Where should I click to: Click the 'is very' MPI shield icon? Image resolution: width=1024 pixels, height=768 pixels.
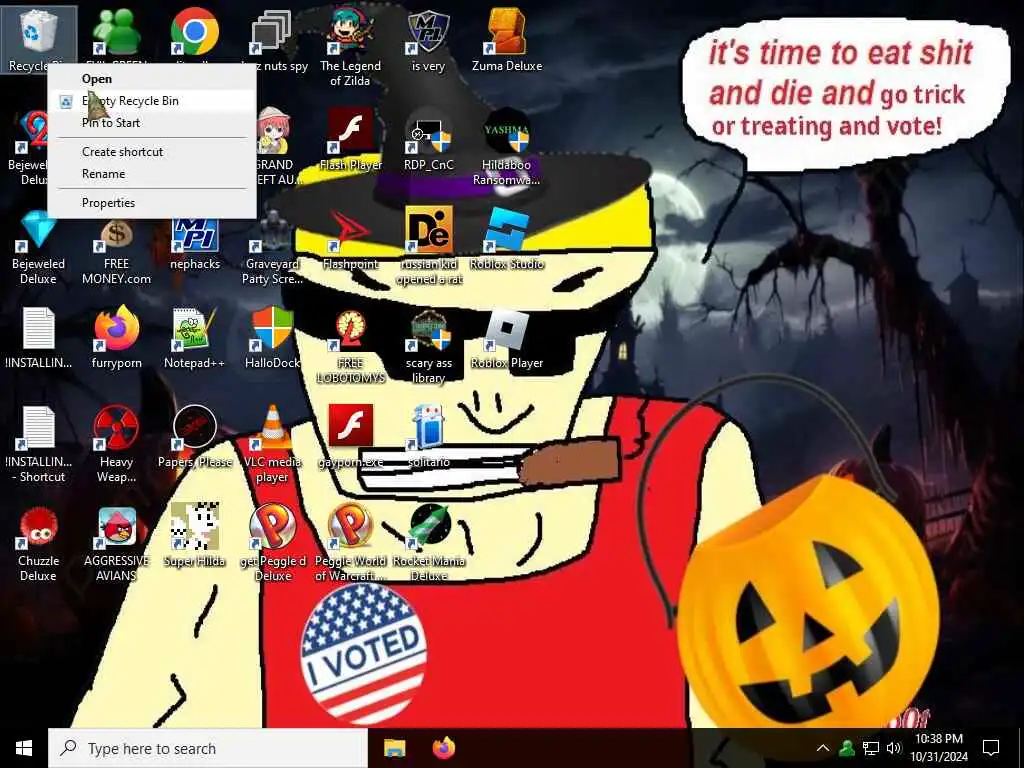[428, 31]
